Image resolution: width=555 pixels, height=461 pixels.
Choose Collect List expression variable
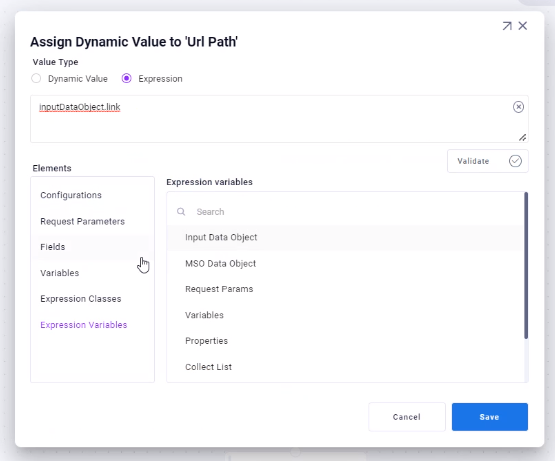345,367
